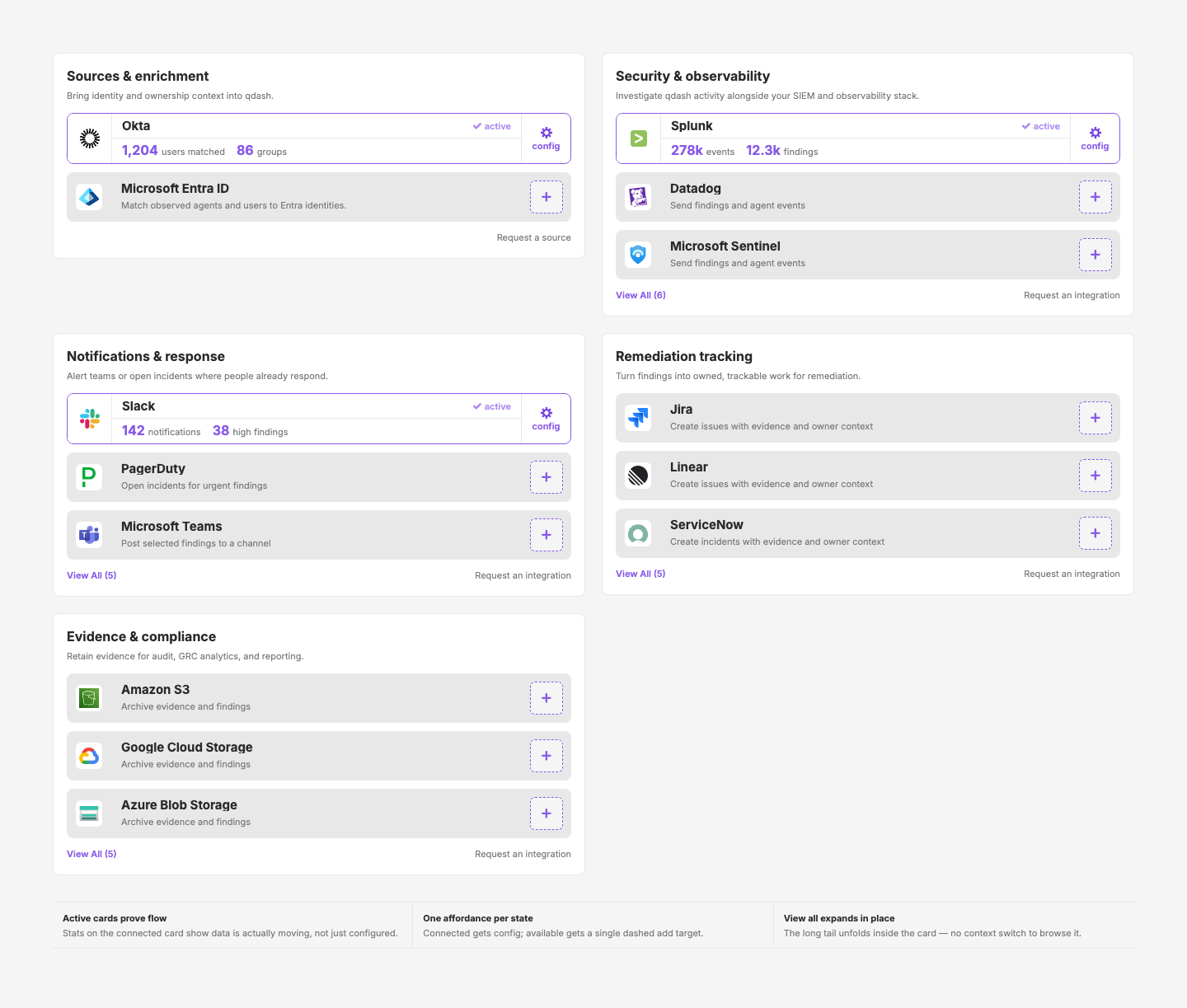Select the Slack card title
1187x1008 pixels.
[138, 406]
